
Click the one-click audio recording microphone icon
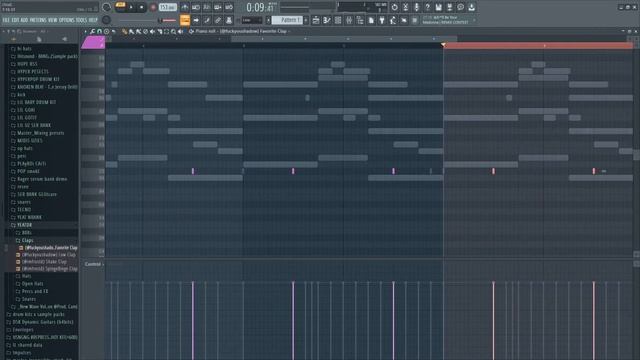pyautogui.click(x=416, y=7)
